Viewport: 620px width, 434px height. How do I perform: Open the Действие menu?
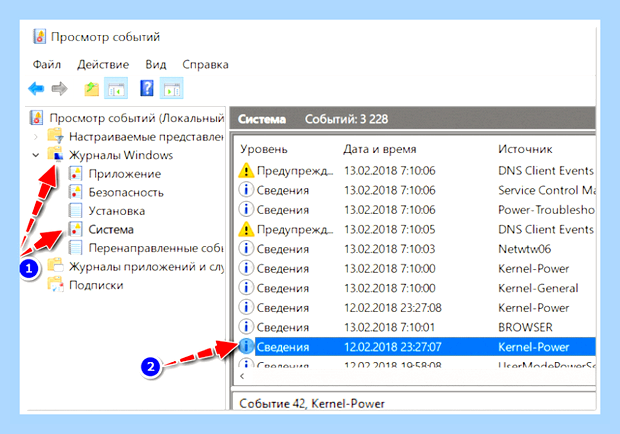coord(103,64)
